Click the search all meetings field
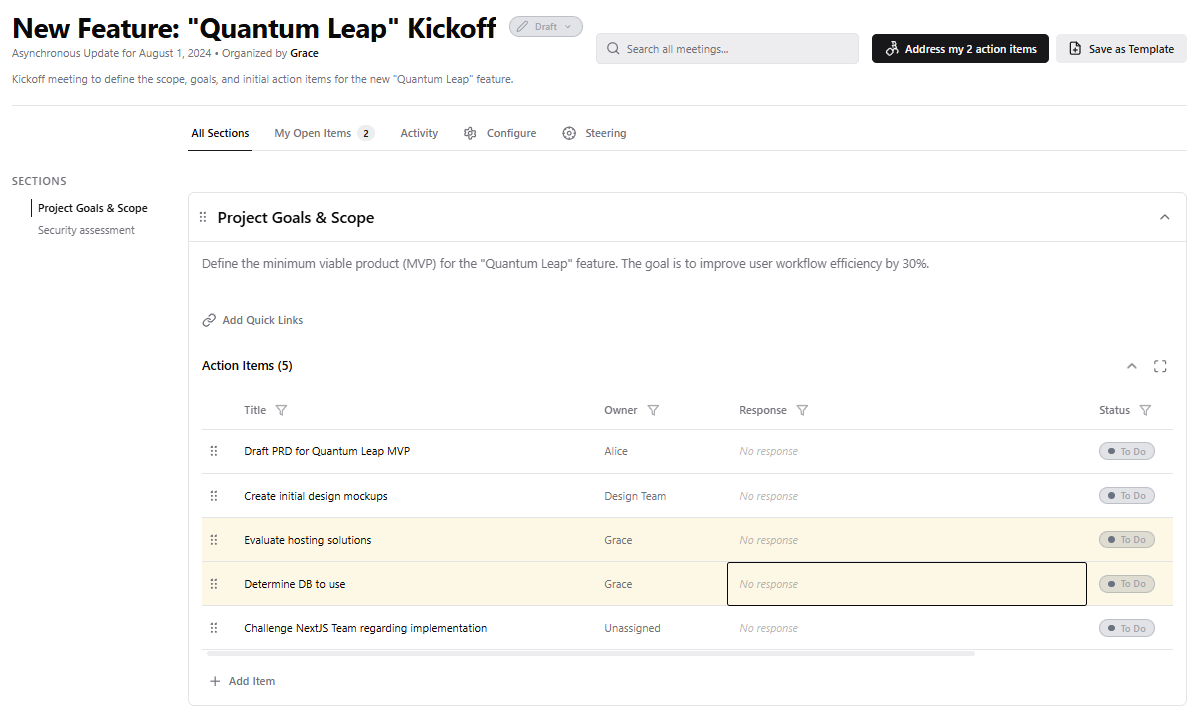 coord(727,49)
